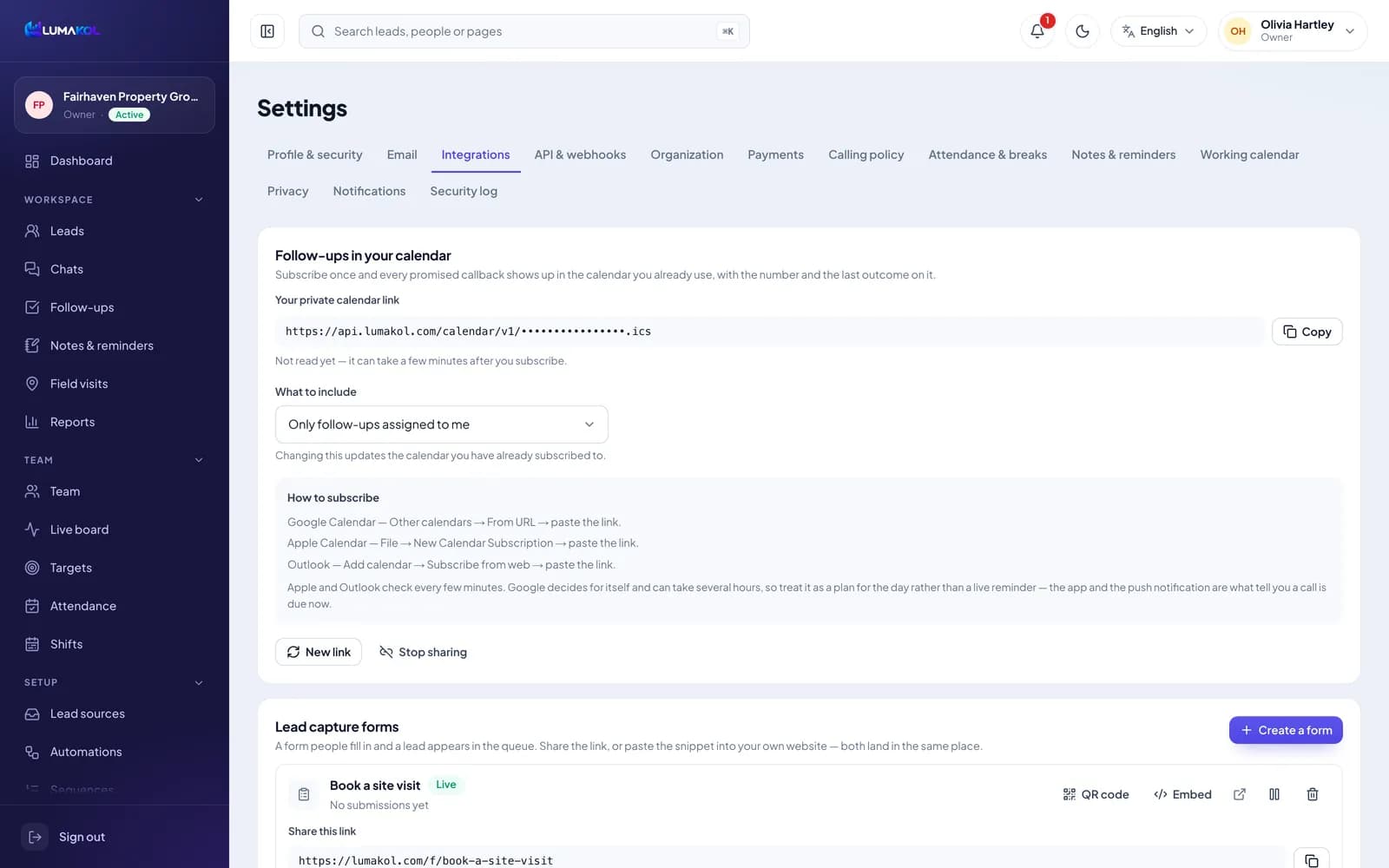Image resolution: width=1389 pixels, height=868 pixels.
Task: Open the English language dropdown
Action: point(1158,31)
